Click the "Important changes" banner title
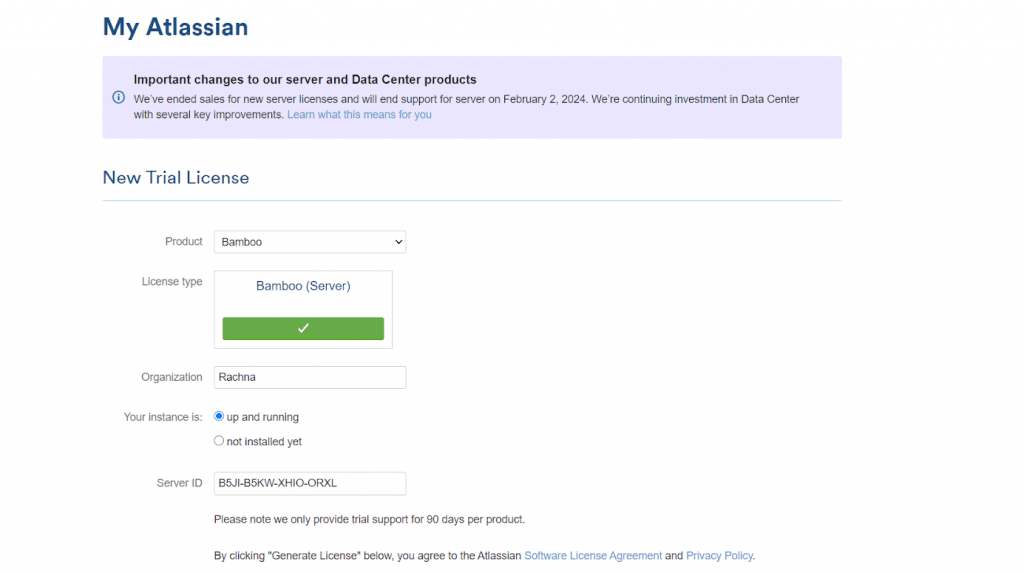Viewport: 1024px width, 573px height. pos(305,80)
